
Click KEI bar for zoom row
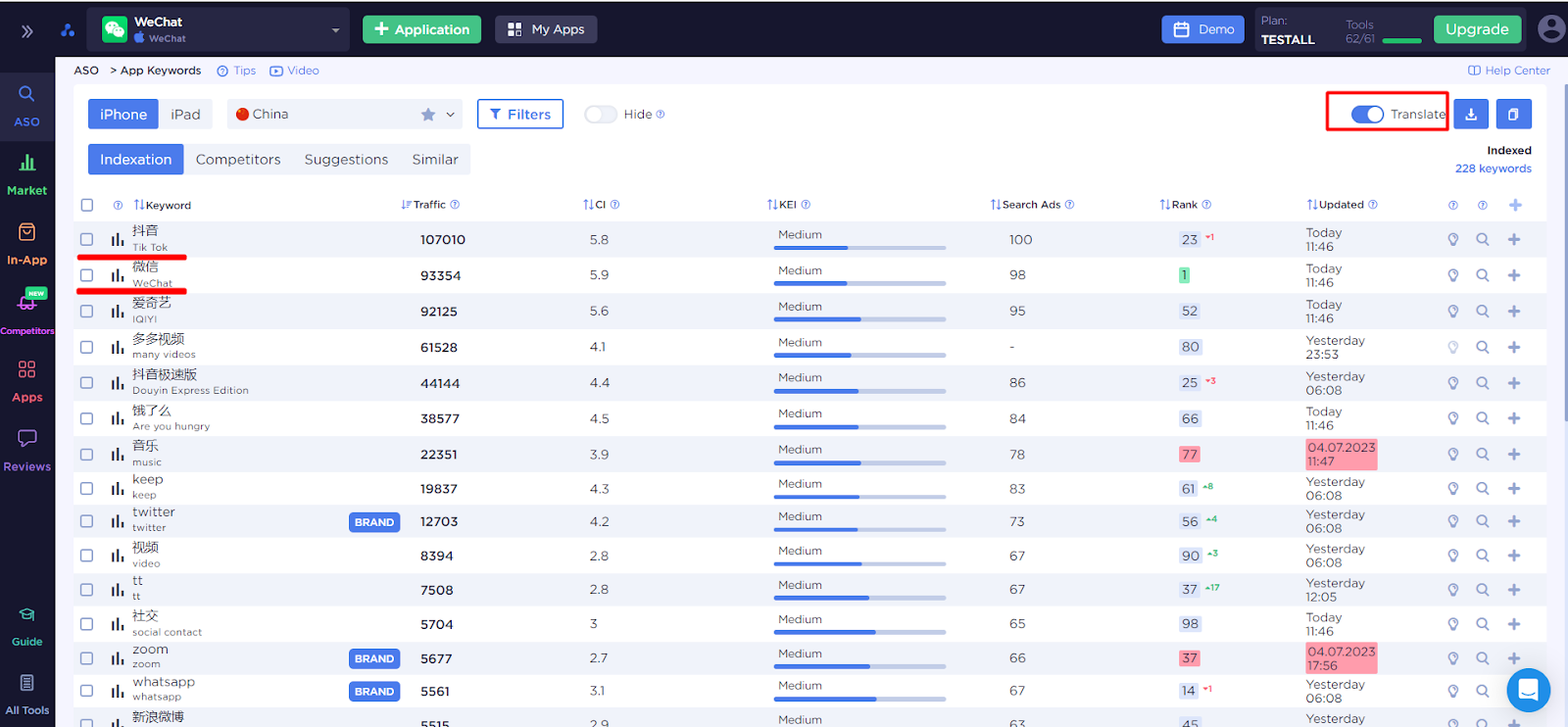coord(859,666)
